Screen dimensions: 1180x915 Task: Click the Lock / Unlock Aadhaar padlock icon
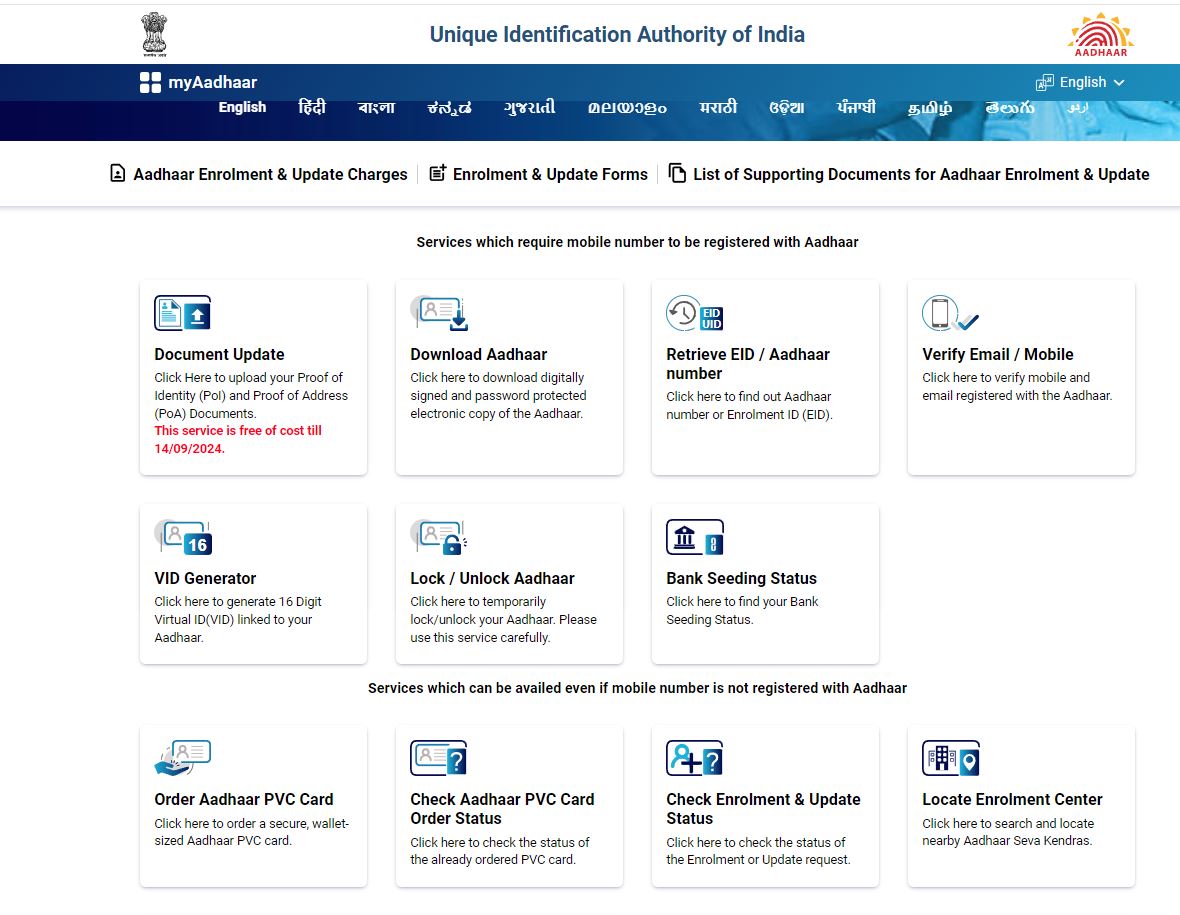coord(439,537)
